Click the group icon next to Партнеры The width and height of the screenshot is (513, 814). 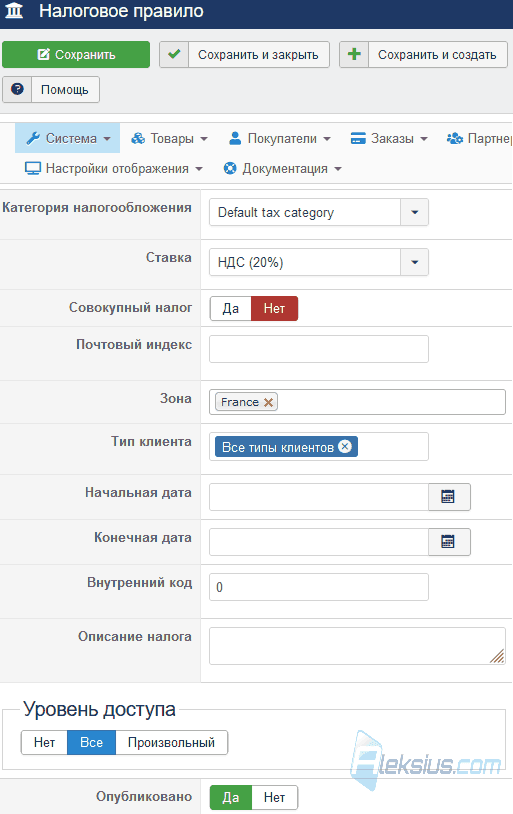(454, 138)
